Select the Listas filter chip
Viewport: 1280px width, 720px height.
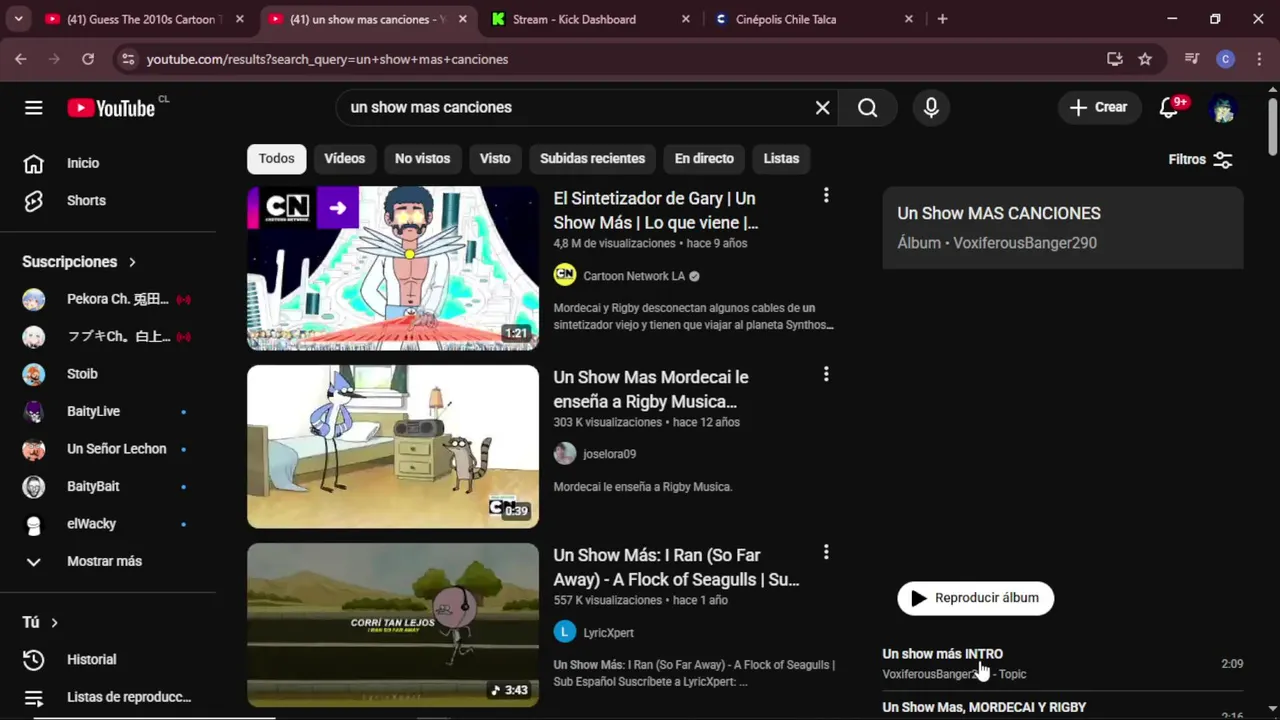[781, 158]
